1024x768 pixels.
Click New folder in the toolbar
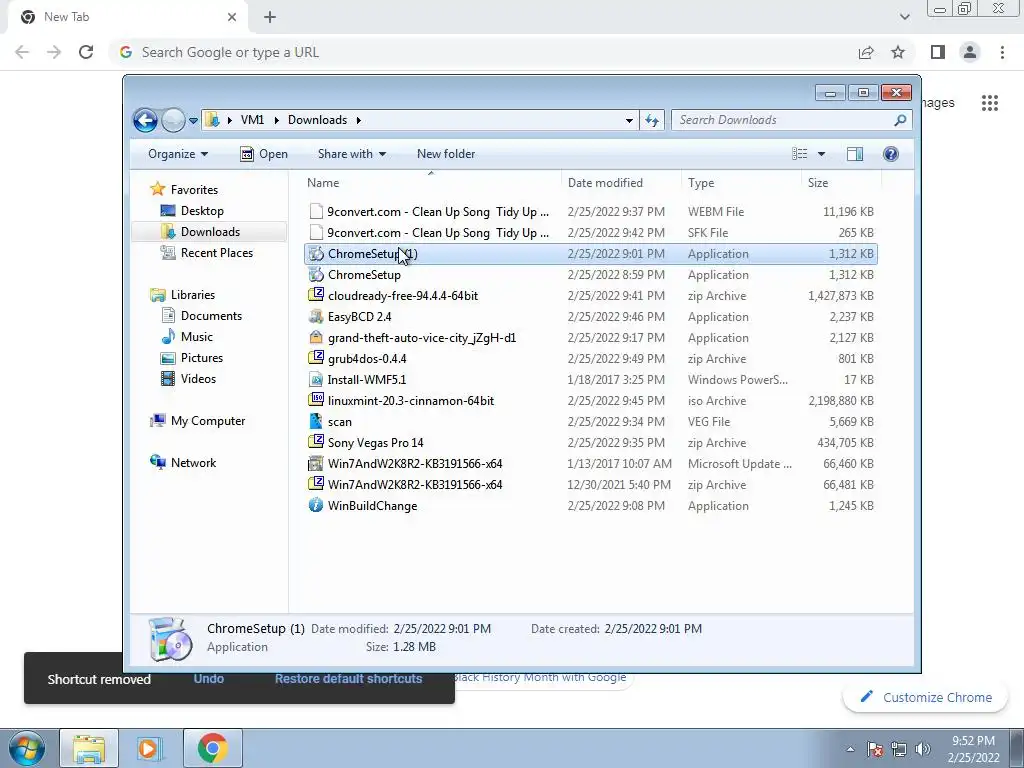(x=446, y=154)
